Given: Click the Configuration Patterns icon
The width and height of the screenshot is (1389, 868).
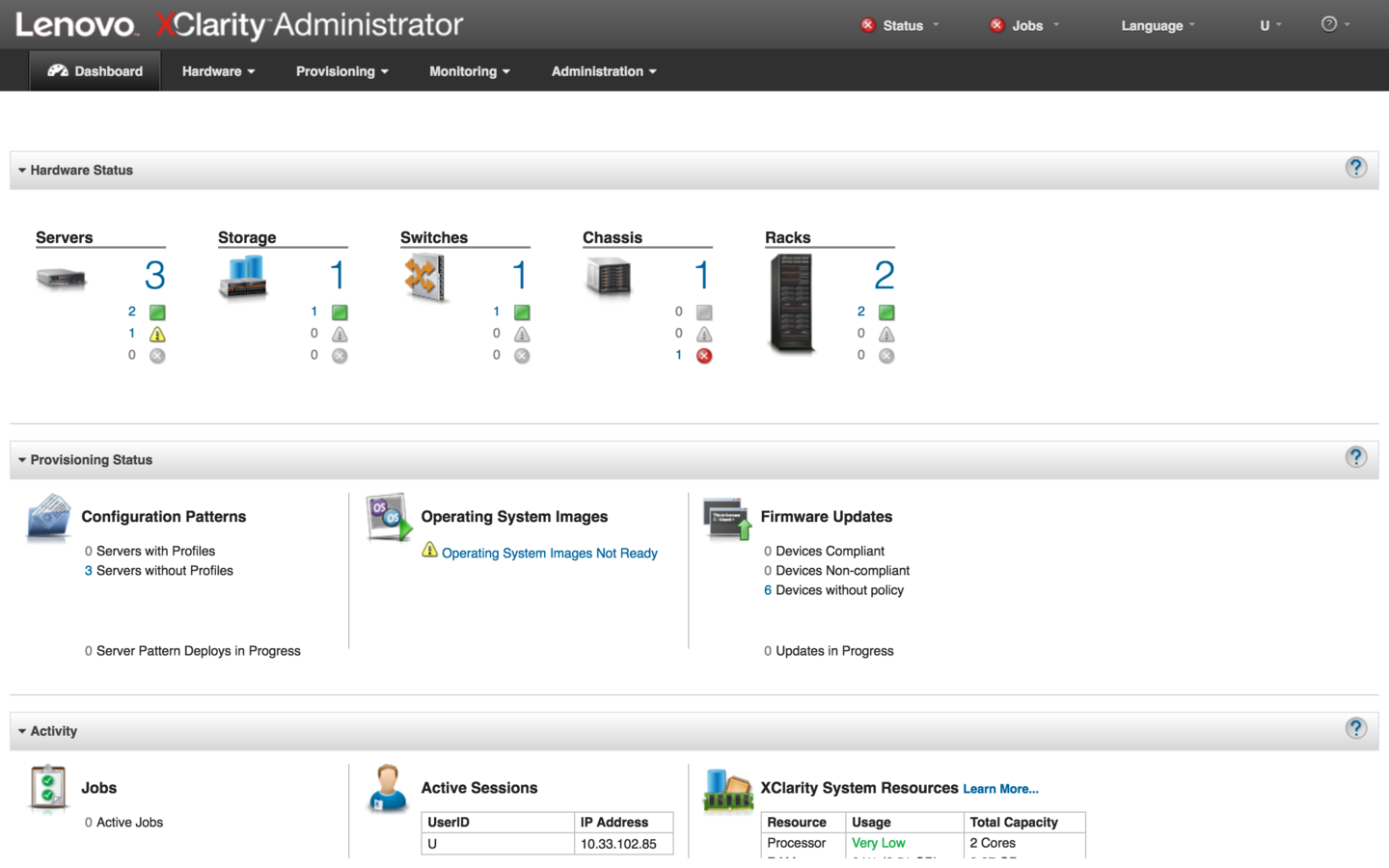Looking at the screenshot, I should (x=48, y=517).
